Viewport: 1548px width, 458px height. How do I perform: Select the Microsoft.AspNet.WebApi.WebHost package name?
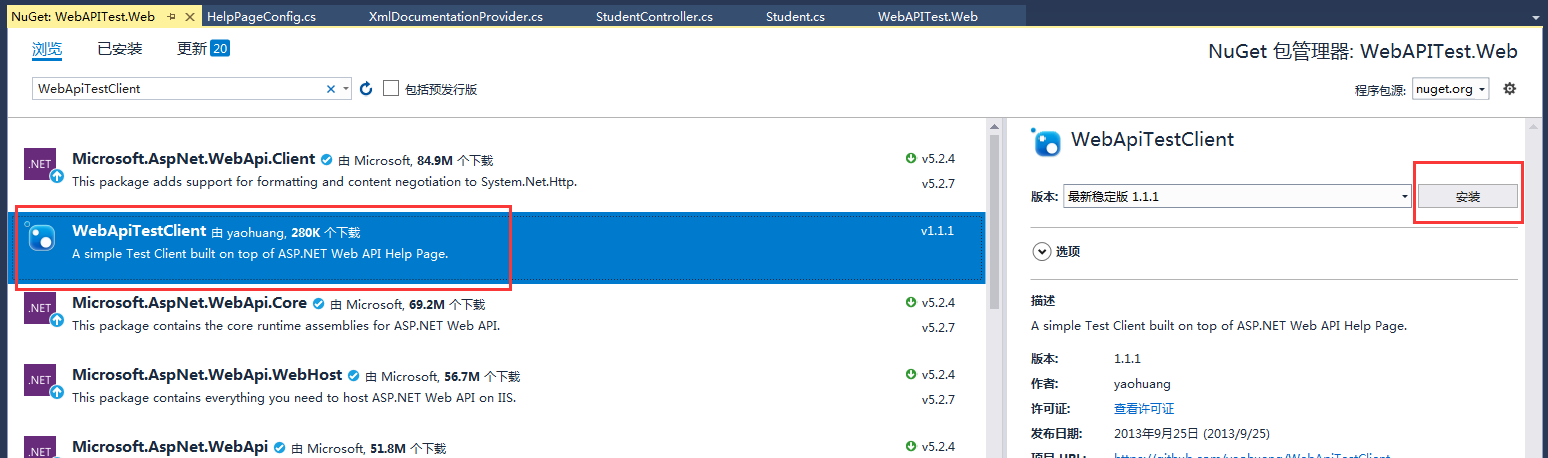click(207, 375)
